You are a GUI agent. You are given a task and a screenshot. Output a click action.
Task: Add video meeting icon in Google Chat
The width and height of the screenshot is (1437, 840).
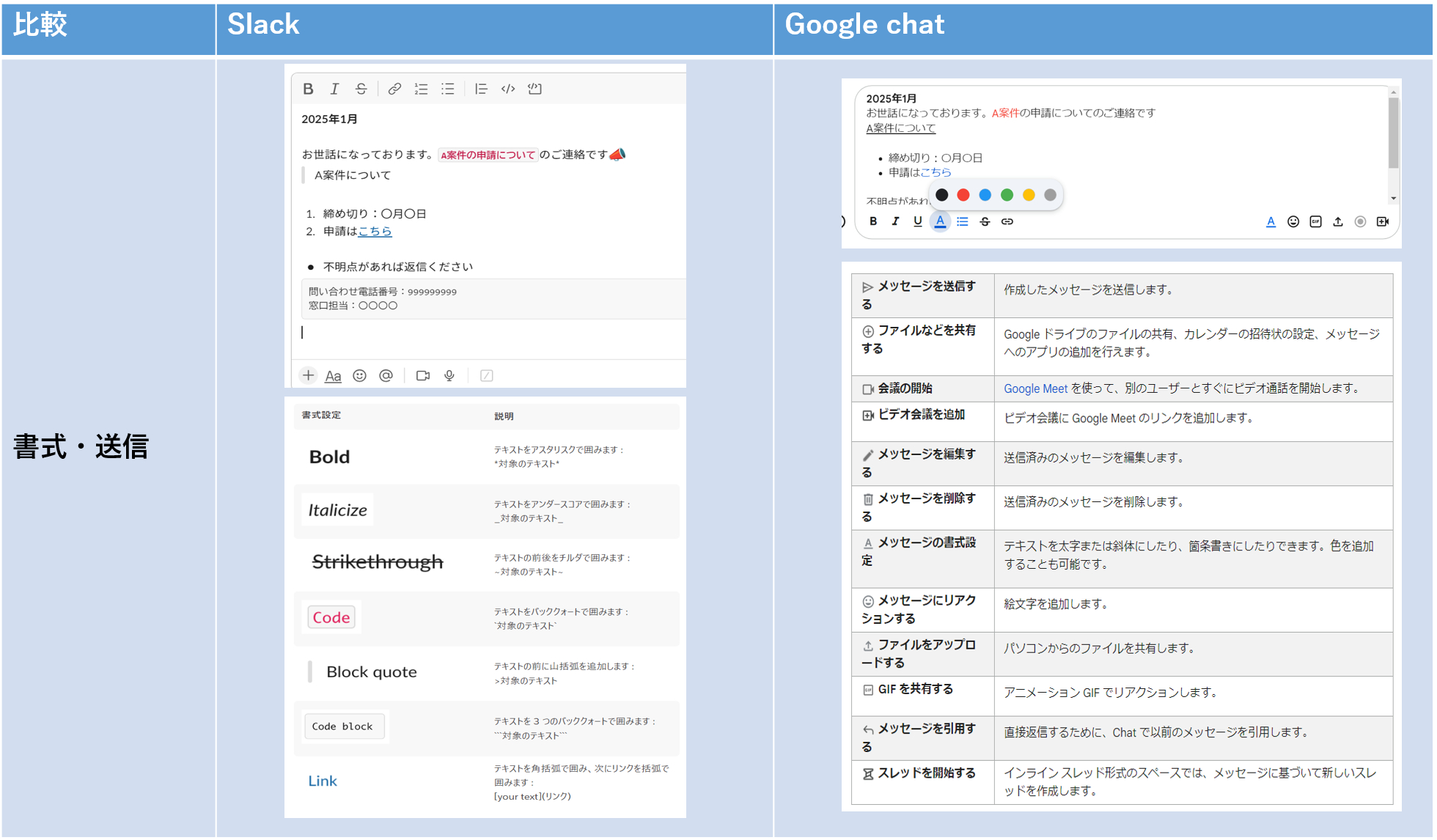pos(1383,221)
